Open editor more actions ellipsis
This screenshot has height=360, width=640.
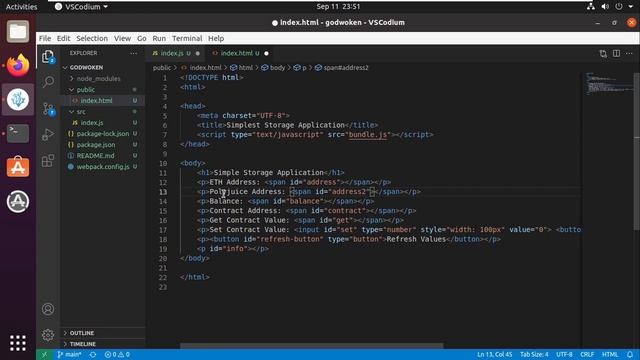pos(629,53)
